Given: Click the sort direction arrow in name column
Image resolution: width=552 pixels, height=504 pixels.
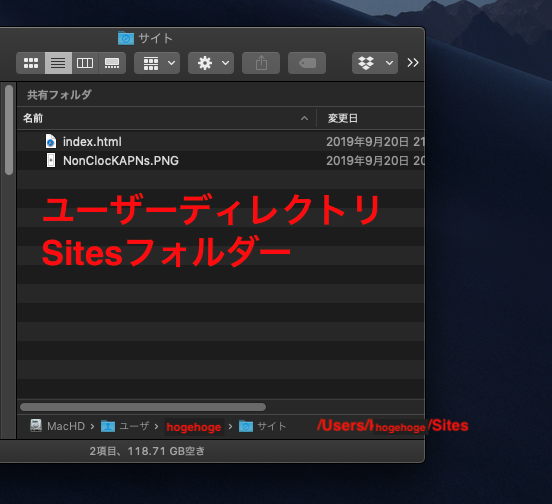Looking at the screenshot, I should 305,119.
